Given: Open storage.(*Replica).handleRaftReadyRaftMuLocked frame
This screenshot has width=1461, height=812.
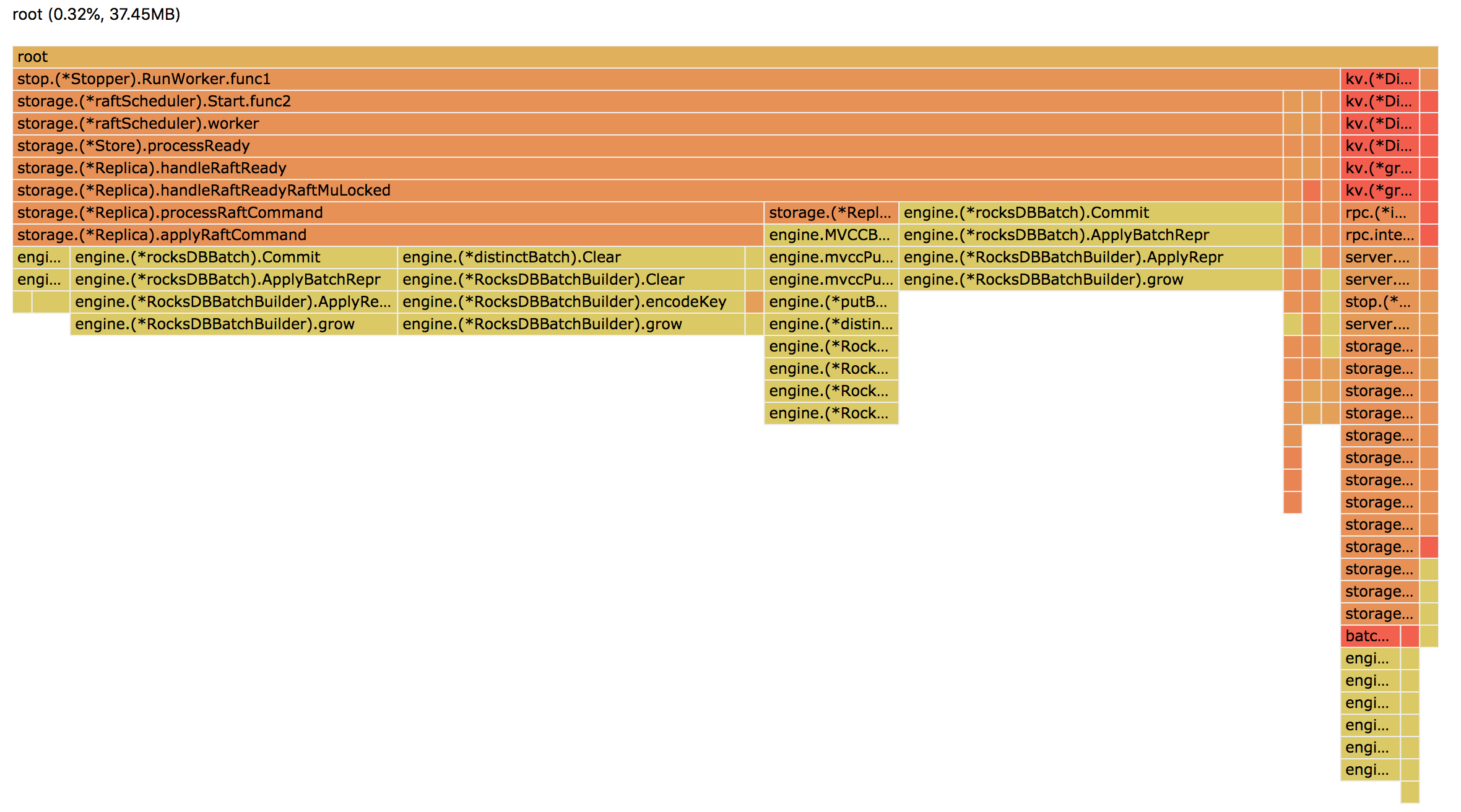Looking at the screenshot, I should (x=647, y=191).
